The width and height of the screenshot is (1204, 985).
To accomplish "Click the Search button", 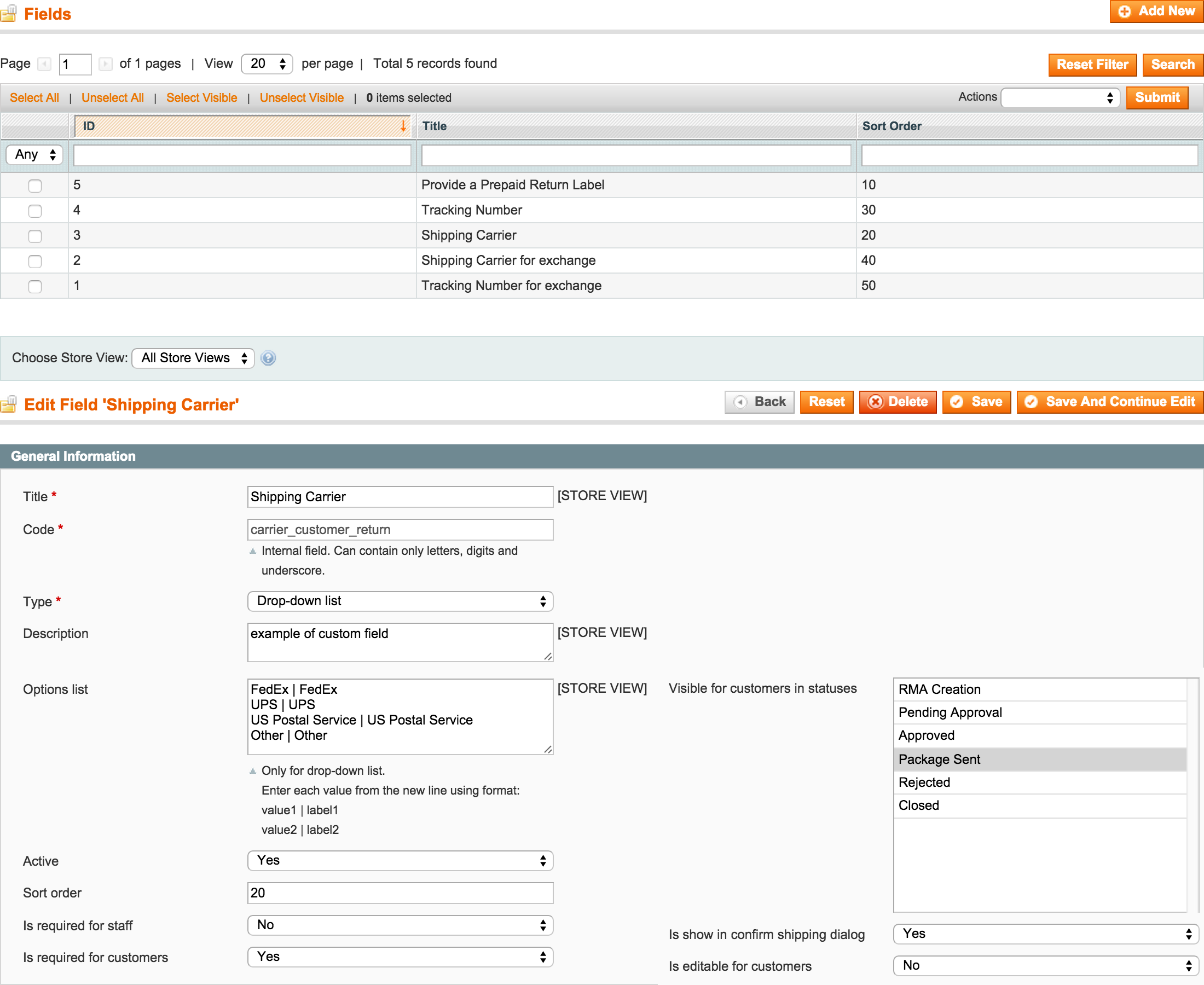I will [x=1172, y=65].
